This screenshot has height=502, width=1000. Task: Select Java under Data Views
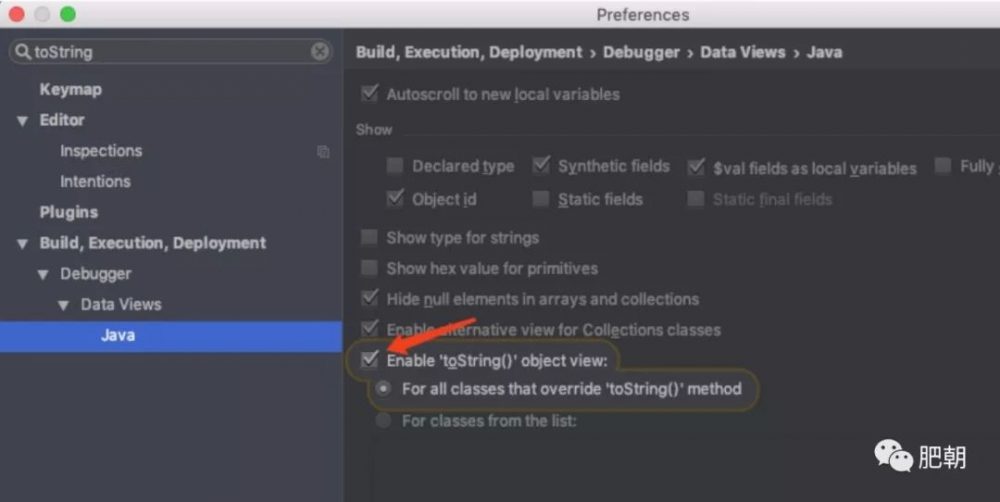(171, 336)
